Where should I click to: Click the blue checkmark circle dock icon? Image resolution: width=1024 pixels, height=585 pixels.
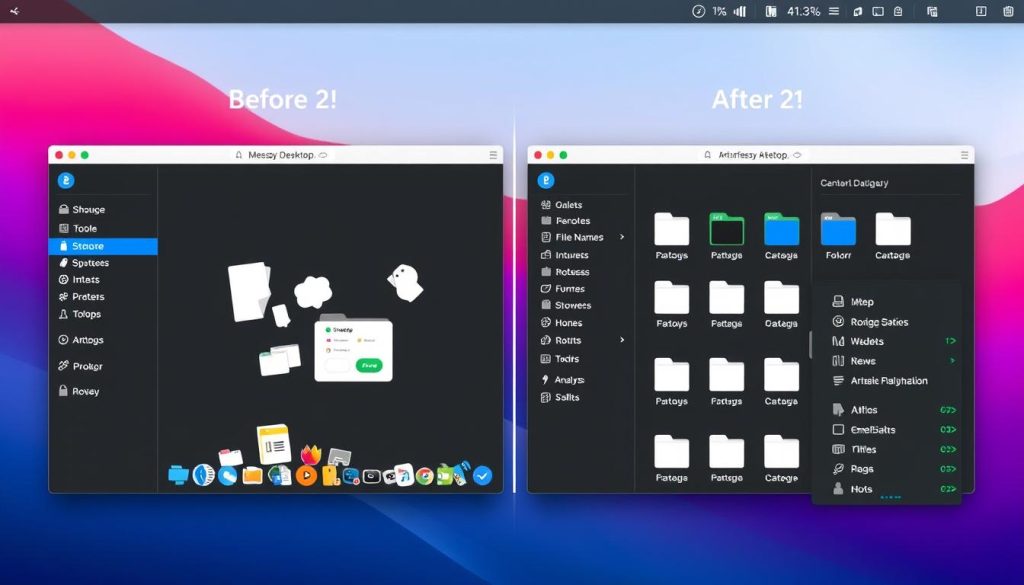coord(483,476)
